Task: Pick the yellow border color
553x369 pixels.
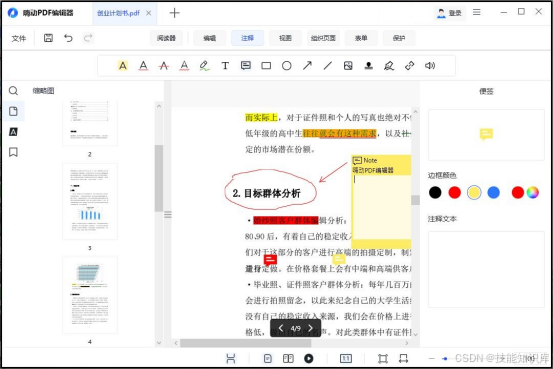Action: [474, 193]
